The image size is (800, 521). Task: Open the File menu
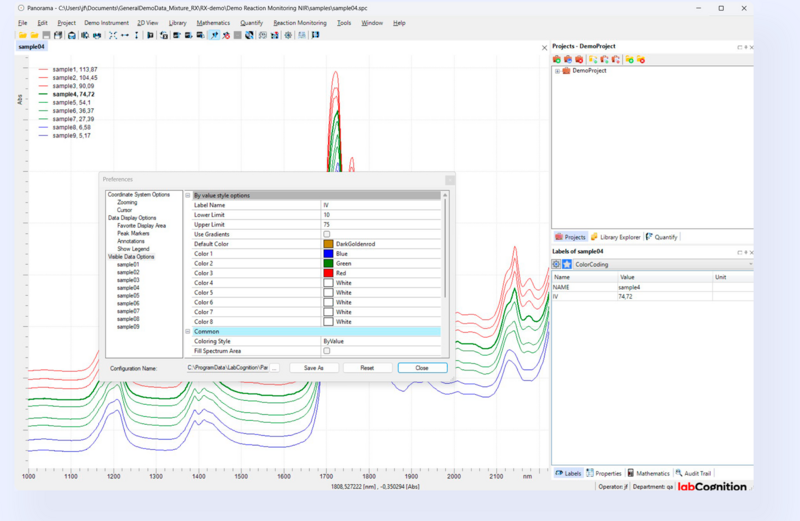(x=22, y=23)
